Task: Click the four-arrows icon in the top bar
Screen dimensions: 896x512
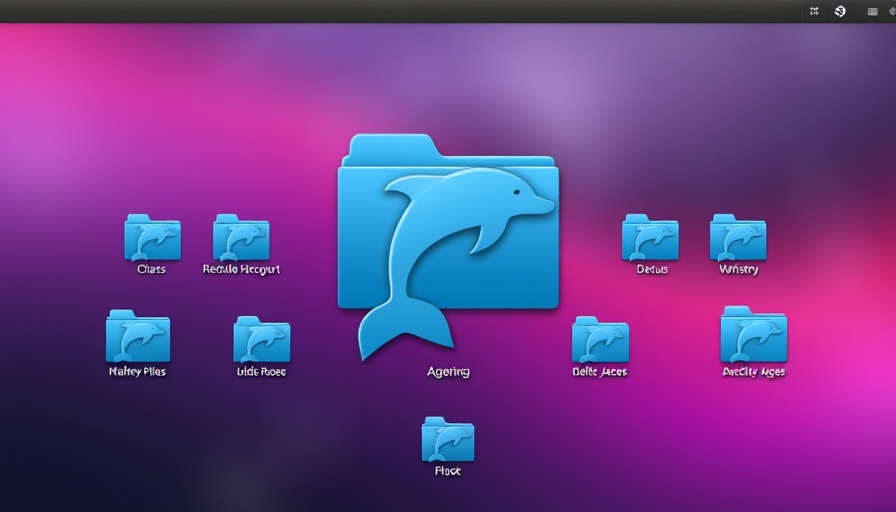Action: tap(814, 11)
